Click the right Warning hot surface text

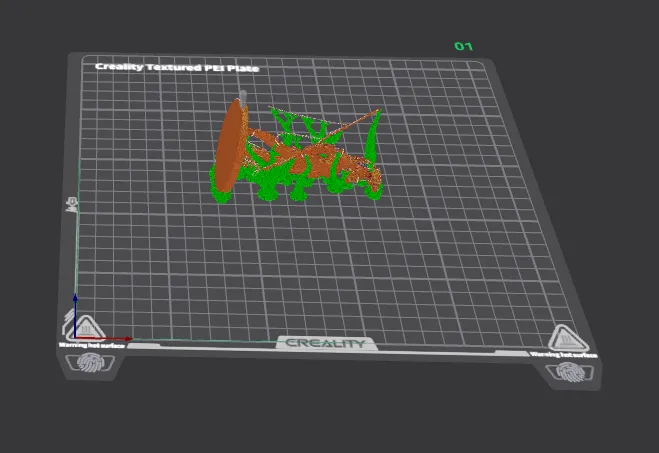coord(564,355)
